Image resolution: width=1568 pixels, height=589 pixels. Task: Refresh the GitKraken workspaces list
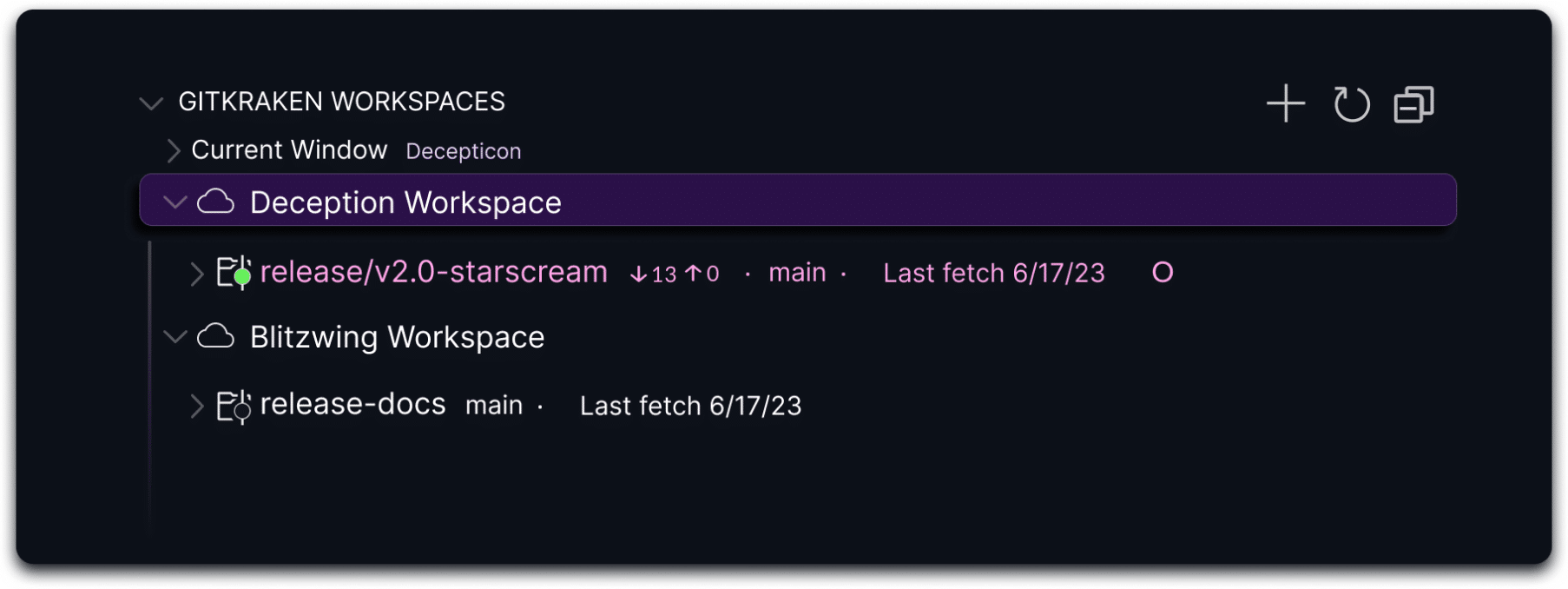click(x=1351, y=104)
